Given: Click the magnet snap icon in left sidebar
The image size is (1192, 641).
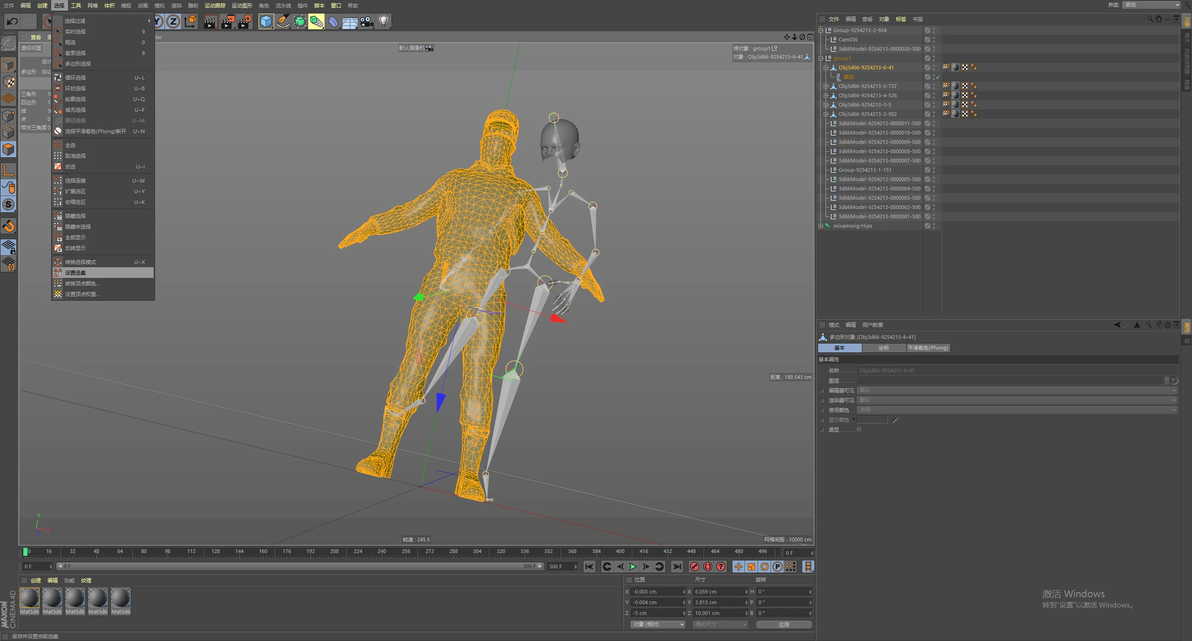Looking at the screenshot, I should [8, 227].
